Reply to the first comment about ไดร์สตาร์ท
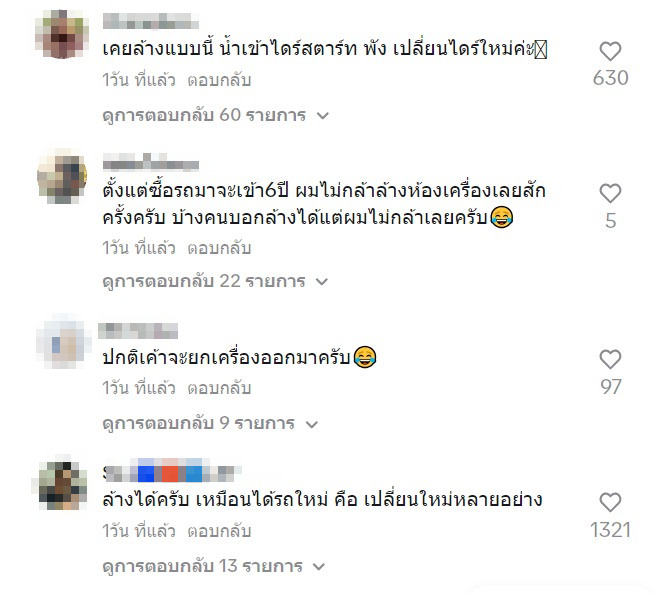This screenshot has width=660, height=593. [x=219, y=80]
